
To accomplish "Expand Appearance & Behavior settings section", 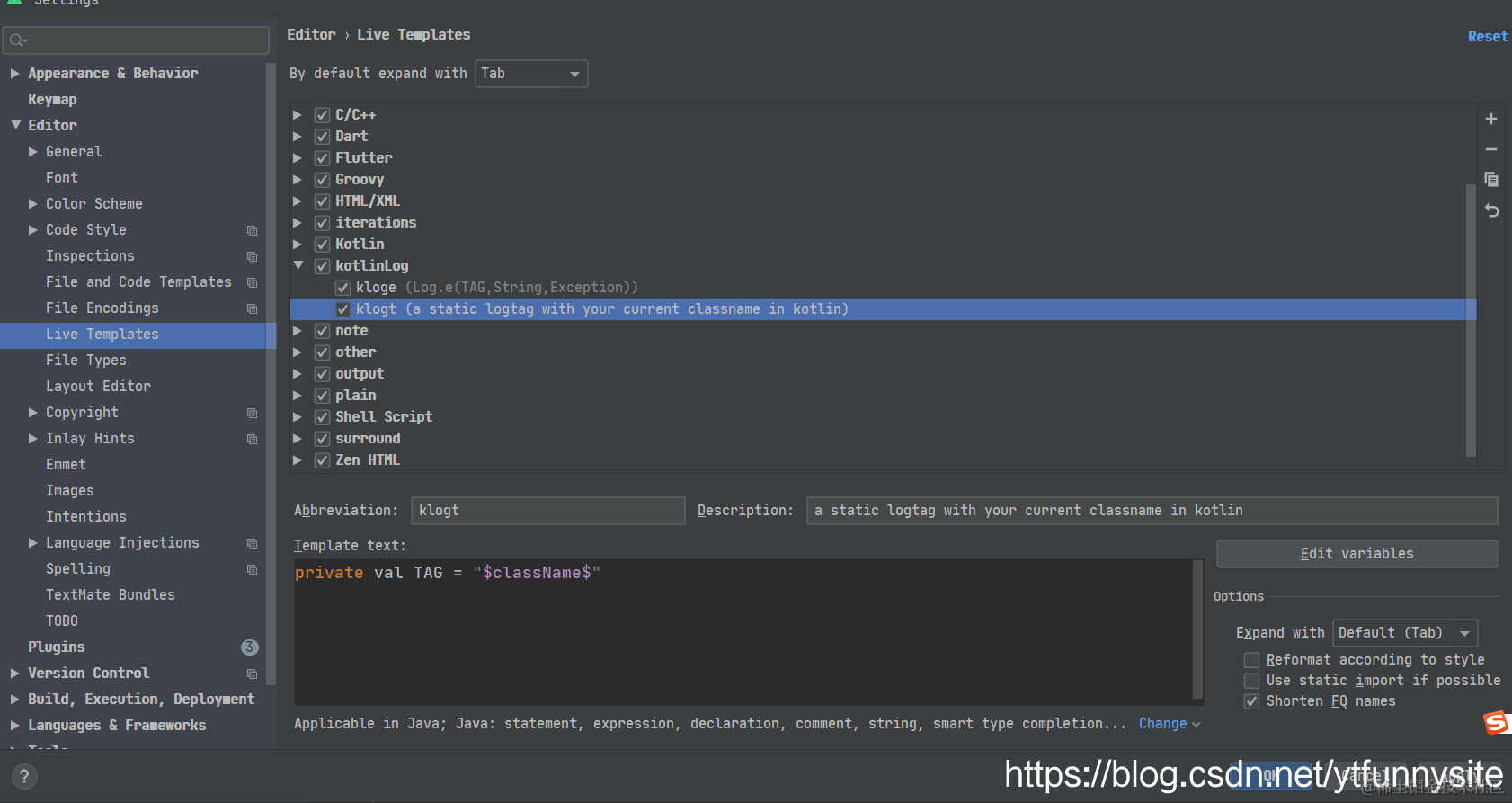I will point(15,74).
